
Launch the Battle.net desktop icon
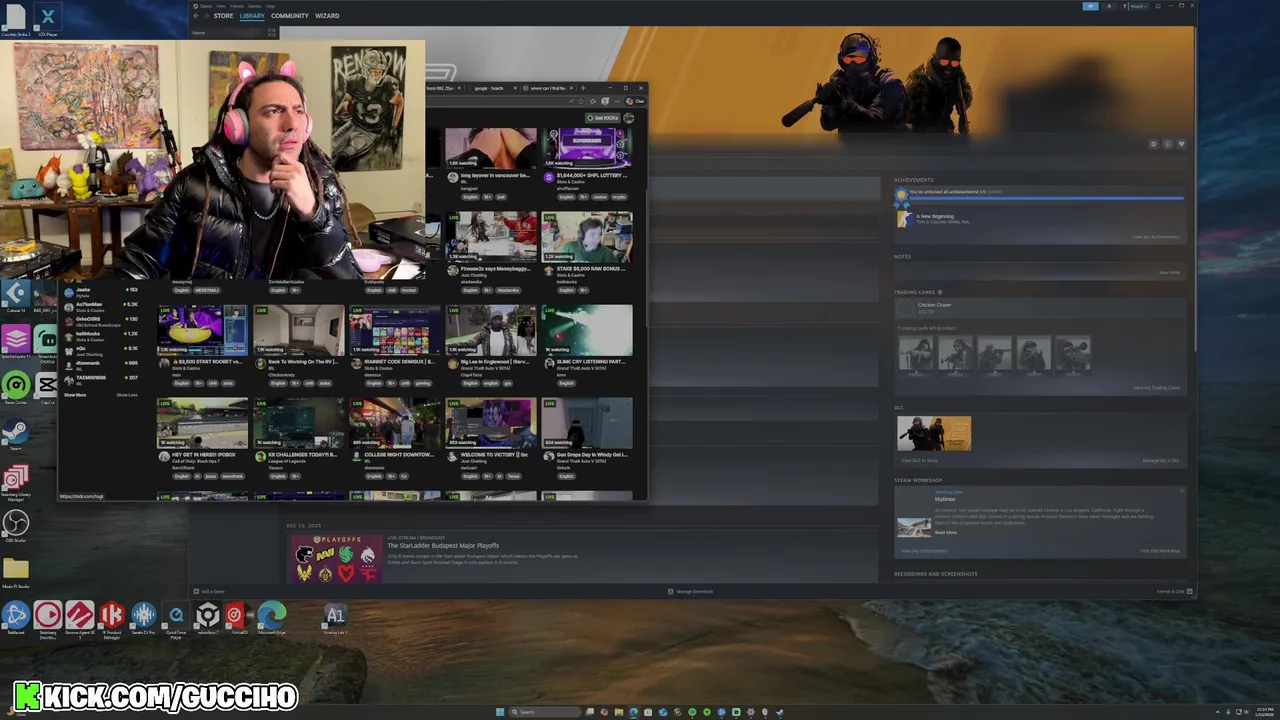coord(15,617)
